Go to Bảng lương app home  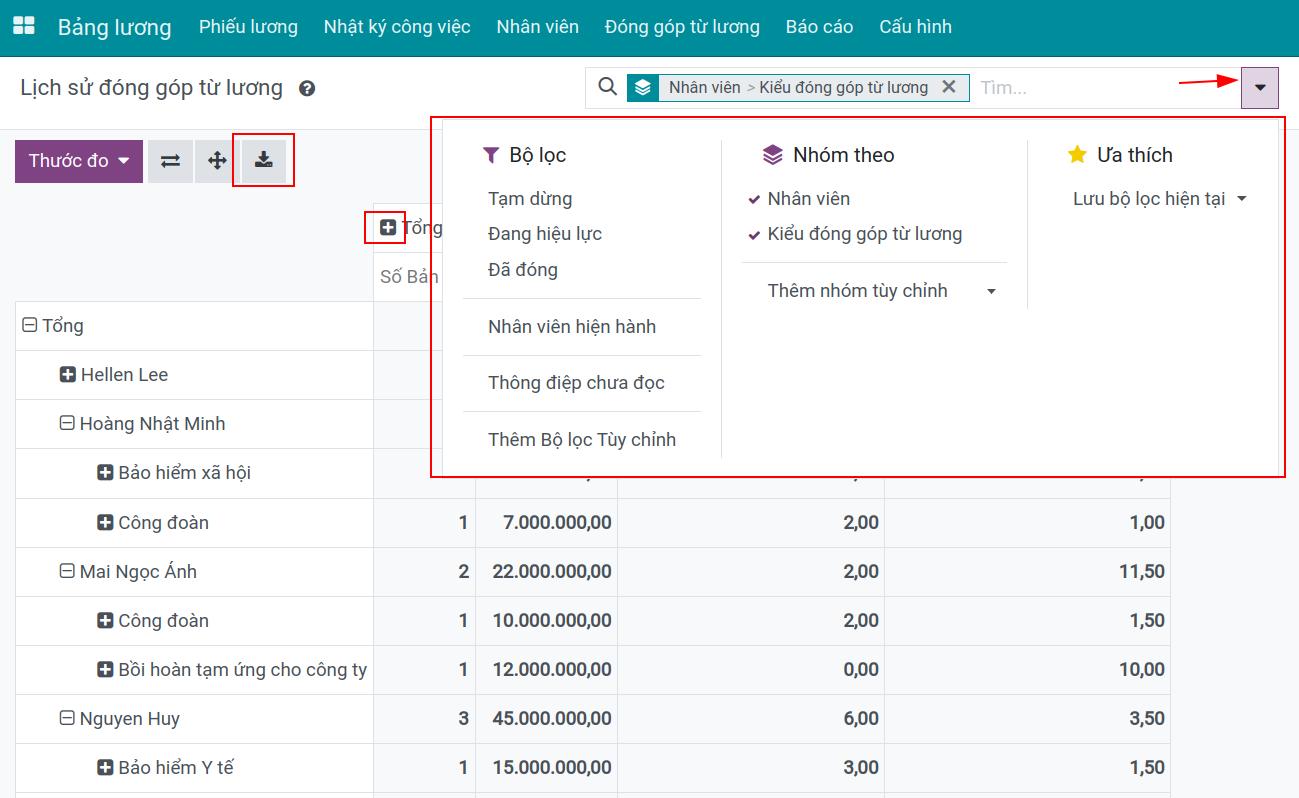pos(115,27)
